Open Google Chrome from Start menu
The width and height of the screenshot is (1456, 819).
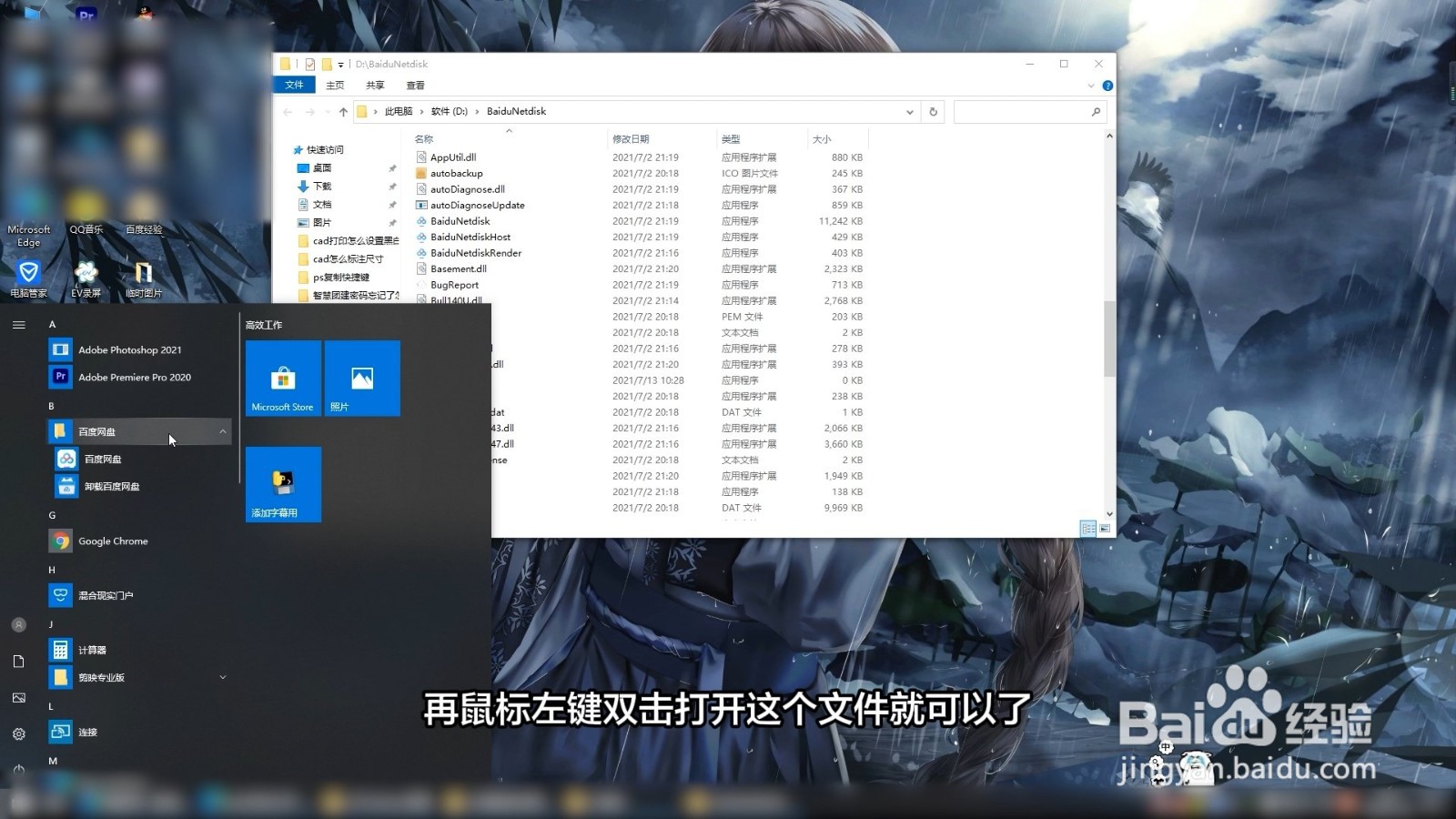point(139,541)
